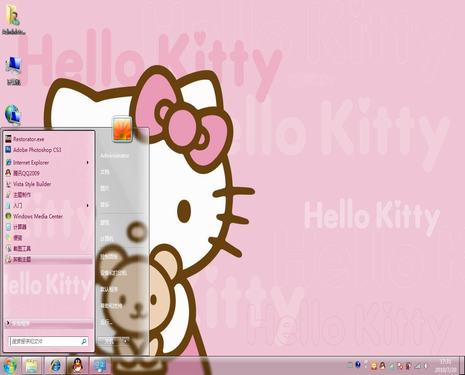The height and width of the screenshot is (375, 465).
Task: Focus the Start menu search box
Action: pyautogui.click(x=48, y=341)
